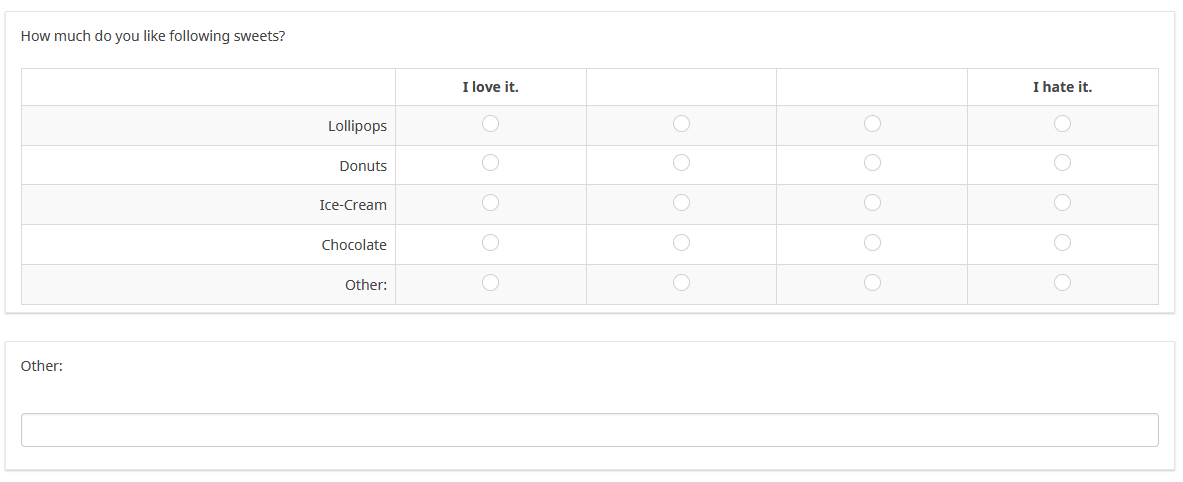
Task: Mark Chocolate as 'I hate it.'
Action: pyautogui.click(x=1062, y=243)
